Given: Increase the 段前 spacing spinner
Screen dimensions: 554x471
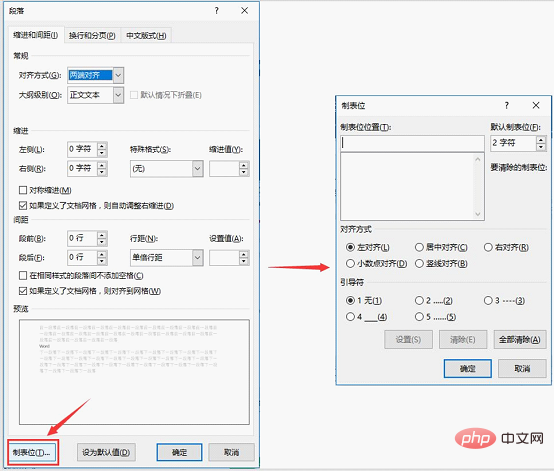Looking at the screenshot, I should [102, 235].
